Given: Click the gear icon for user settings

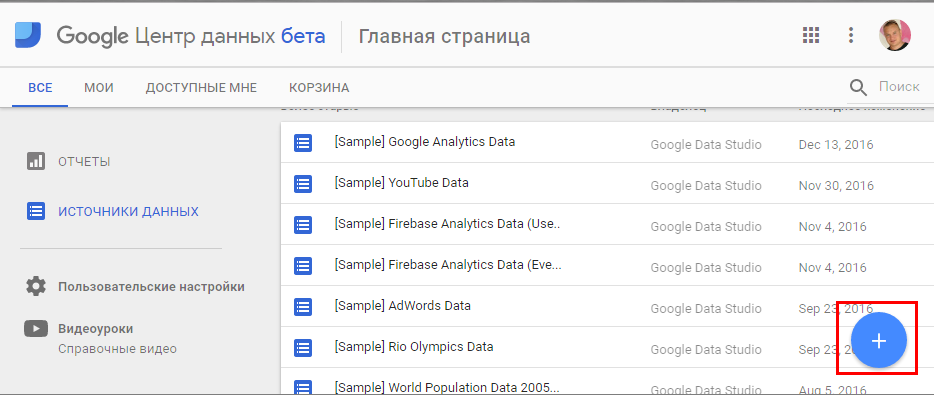Looking at the screenshot, I should click(x=36, y=287).
